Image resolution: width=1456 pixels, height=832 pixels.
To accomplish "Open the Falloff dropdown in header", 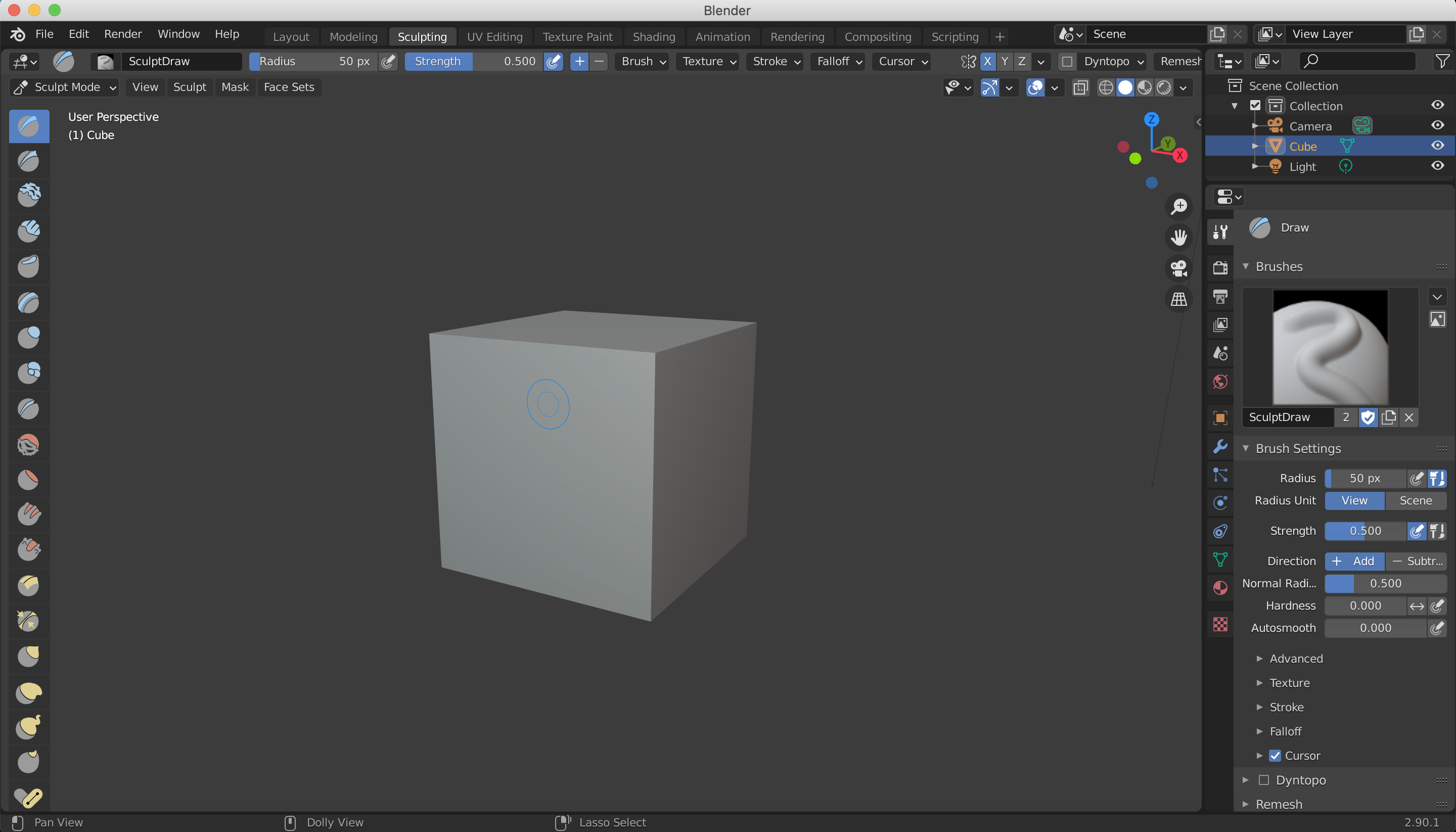I will [x=838, y=61].
